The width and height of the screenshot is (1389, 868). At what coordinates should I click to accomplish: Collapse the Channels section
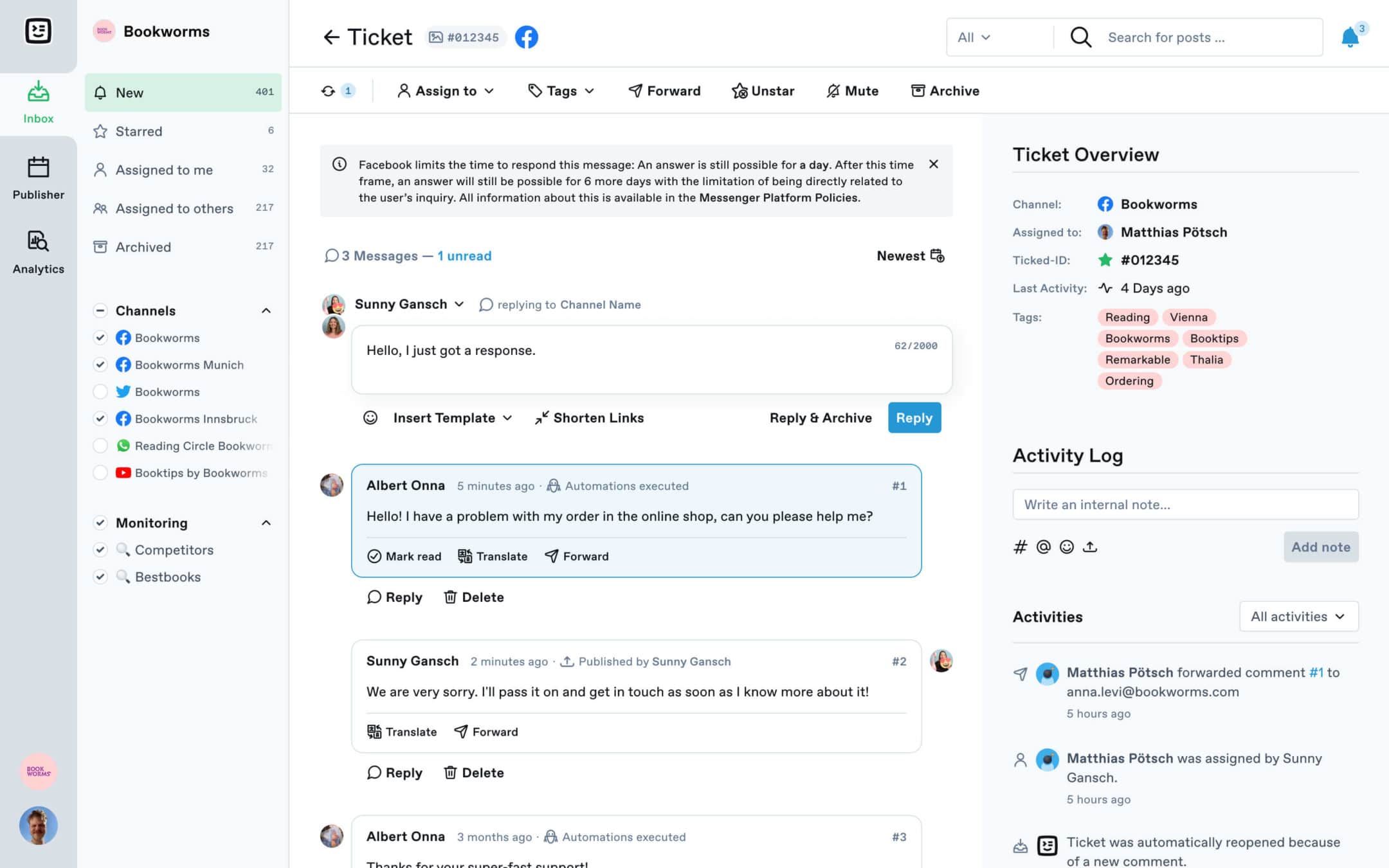point(266,311)
